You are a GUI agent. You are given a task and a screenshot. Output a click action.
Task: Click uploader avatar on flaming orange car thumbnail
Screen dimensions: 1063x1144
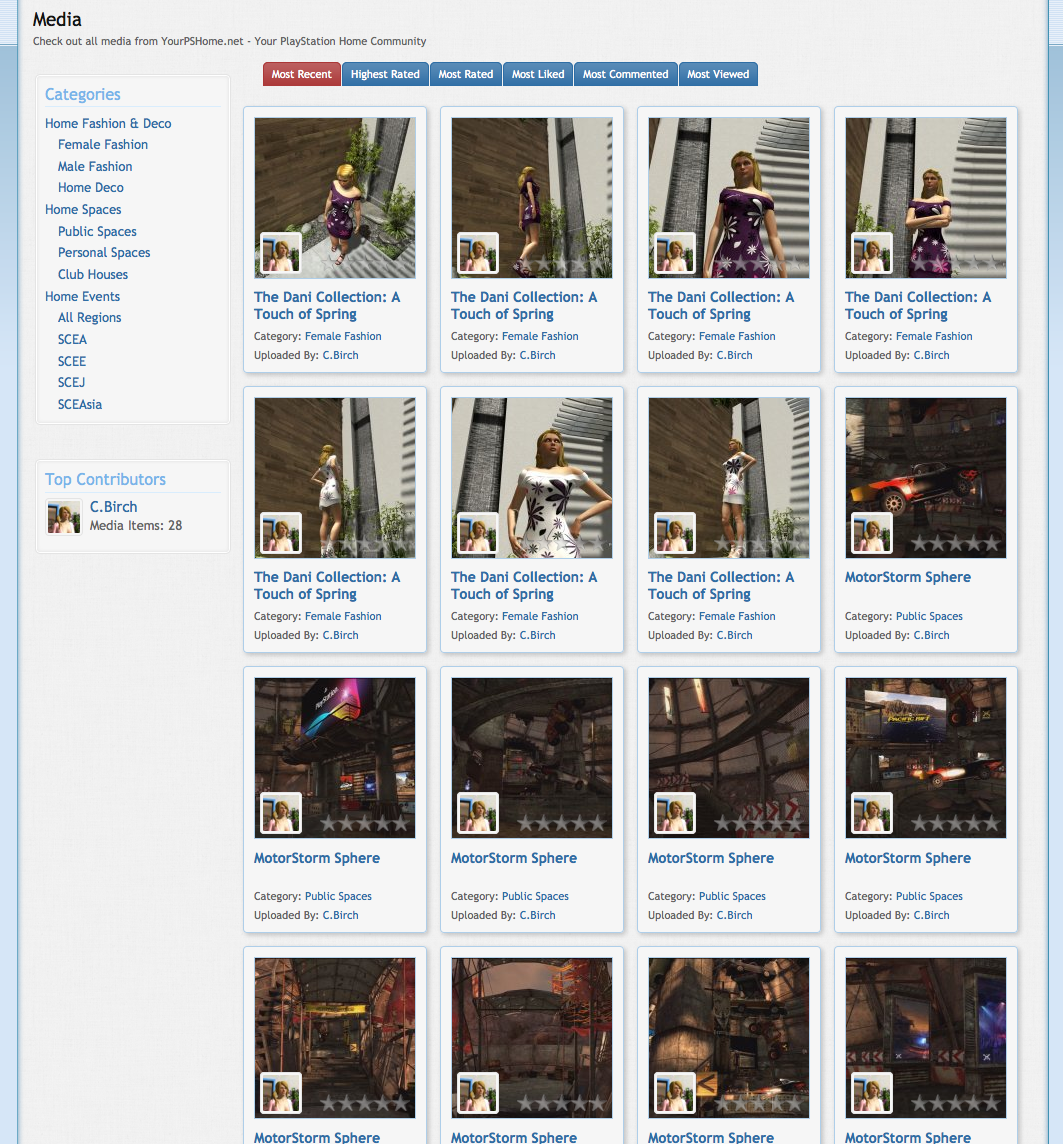click(872, 533)
